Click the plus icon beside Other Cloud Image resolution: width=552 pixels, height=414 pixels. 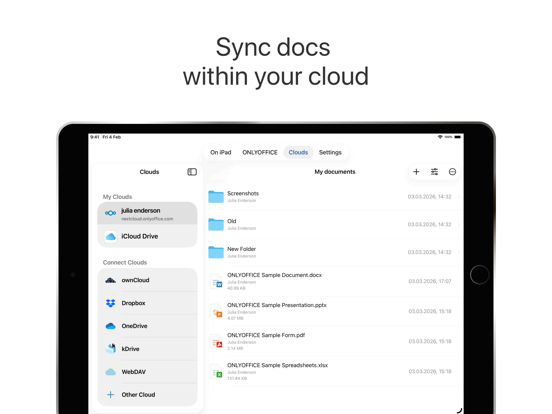[x=111, y=395]
